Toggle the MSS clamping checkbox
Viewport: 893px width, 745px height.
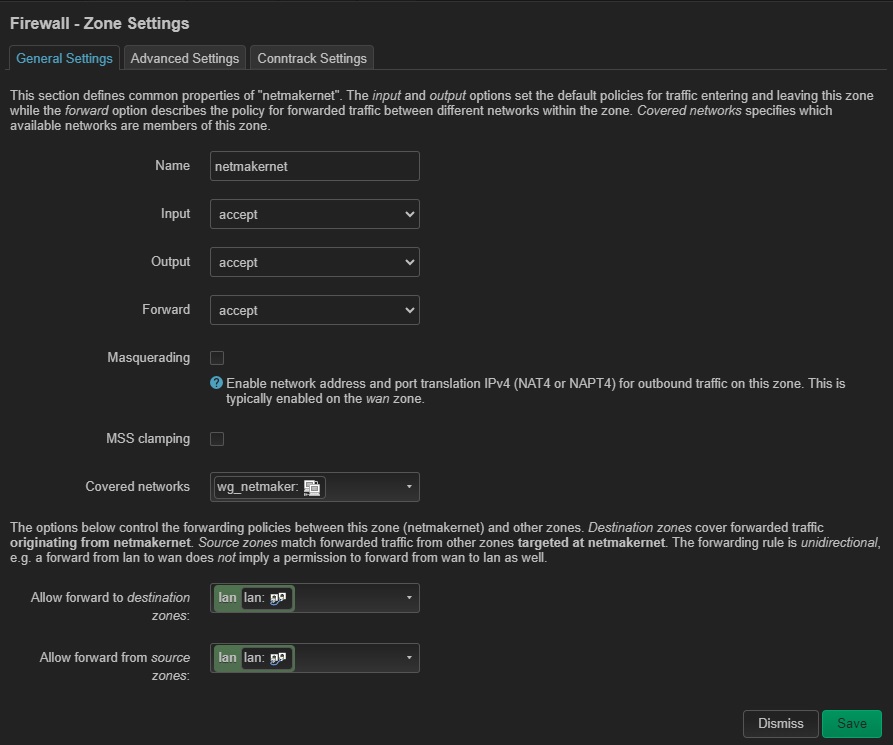click(x=217, y=438)
